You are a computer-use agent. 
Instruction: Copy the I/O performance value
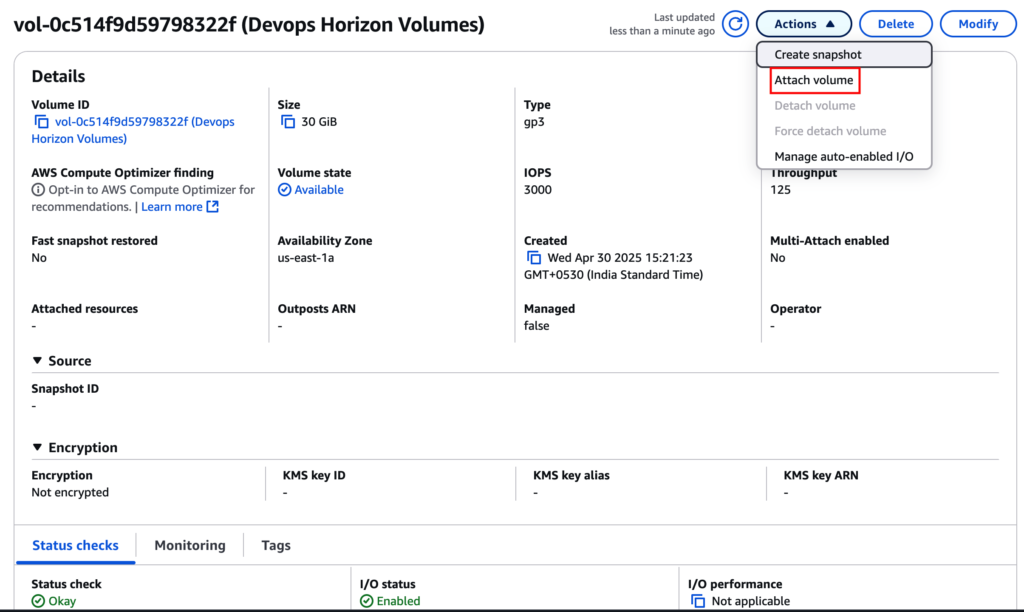click(x=697, y=601)
